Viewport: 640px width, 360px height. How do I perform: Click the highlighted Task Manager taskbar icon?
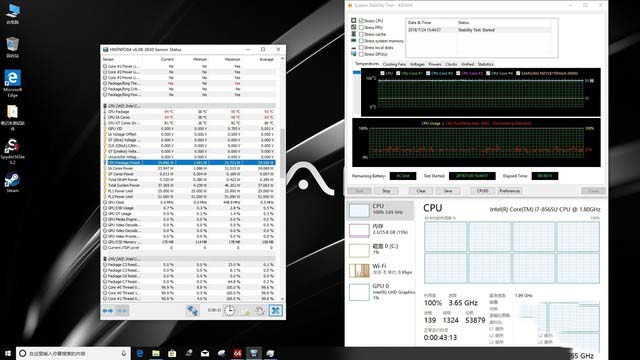[x=254, y=353]
